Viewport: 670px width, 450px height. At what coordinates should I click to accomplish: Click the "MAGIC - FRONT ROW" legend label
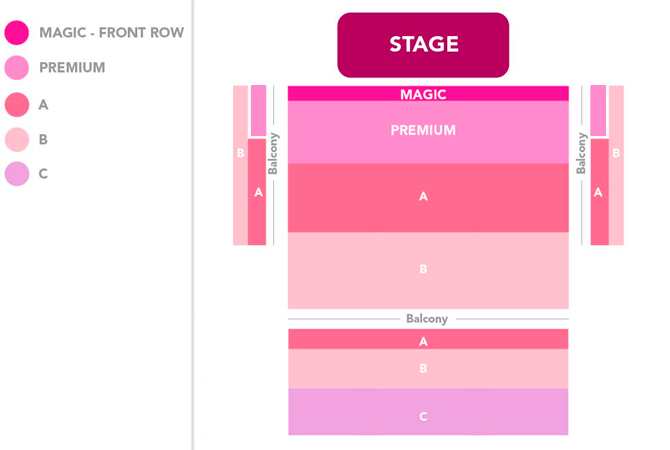111,33
